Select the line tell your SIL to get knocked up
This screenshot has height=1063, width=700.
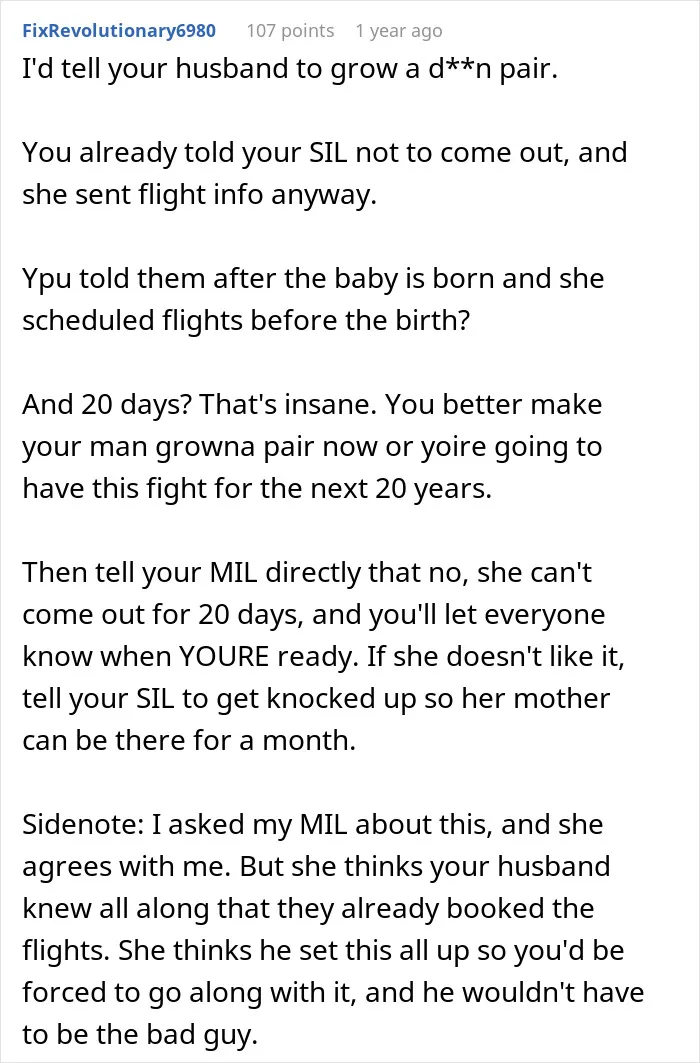pos(316,699)
